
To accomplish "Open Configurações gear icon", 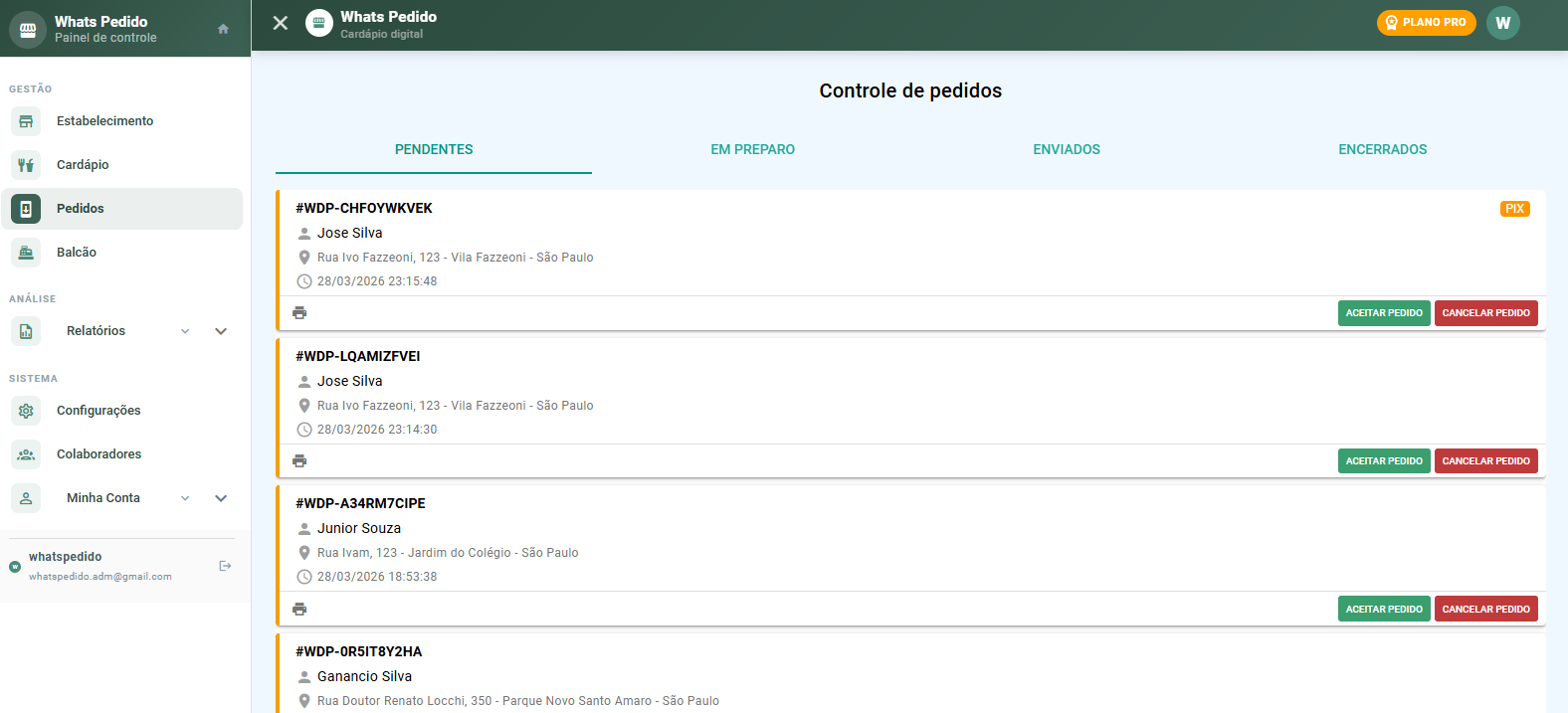I will click(x=26, y=411).
